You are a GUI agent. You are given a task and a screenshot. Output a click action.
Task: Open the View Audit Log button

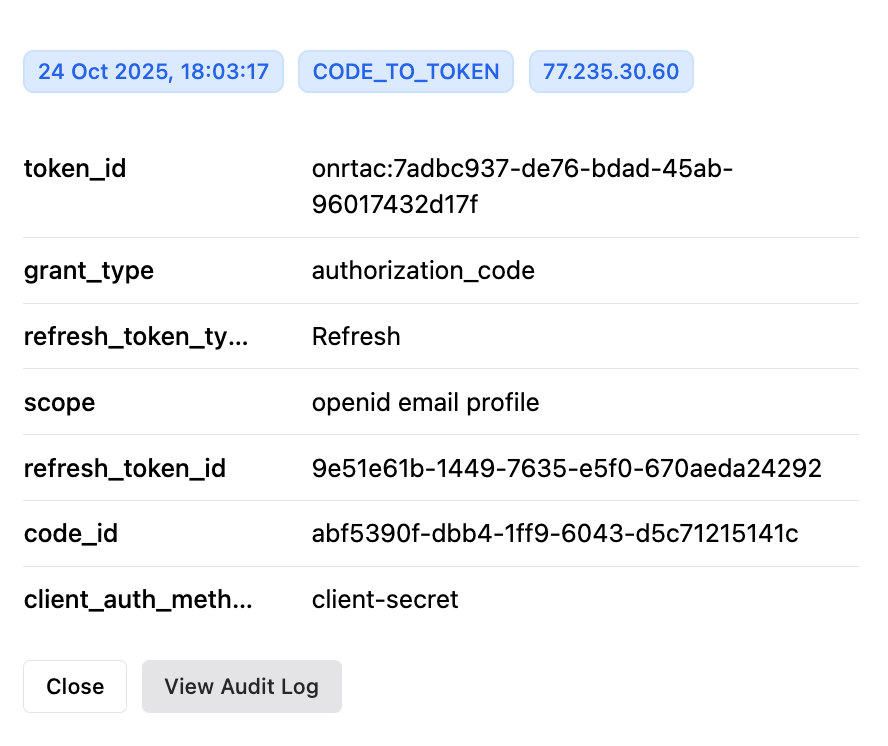(241, 686)
